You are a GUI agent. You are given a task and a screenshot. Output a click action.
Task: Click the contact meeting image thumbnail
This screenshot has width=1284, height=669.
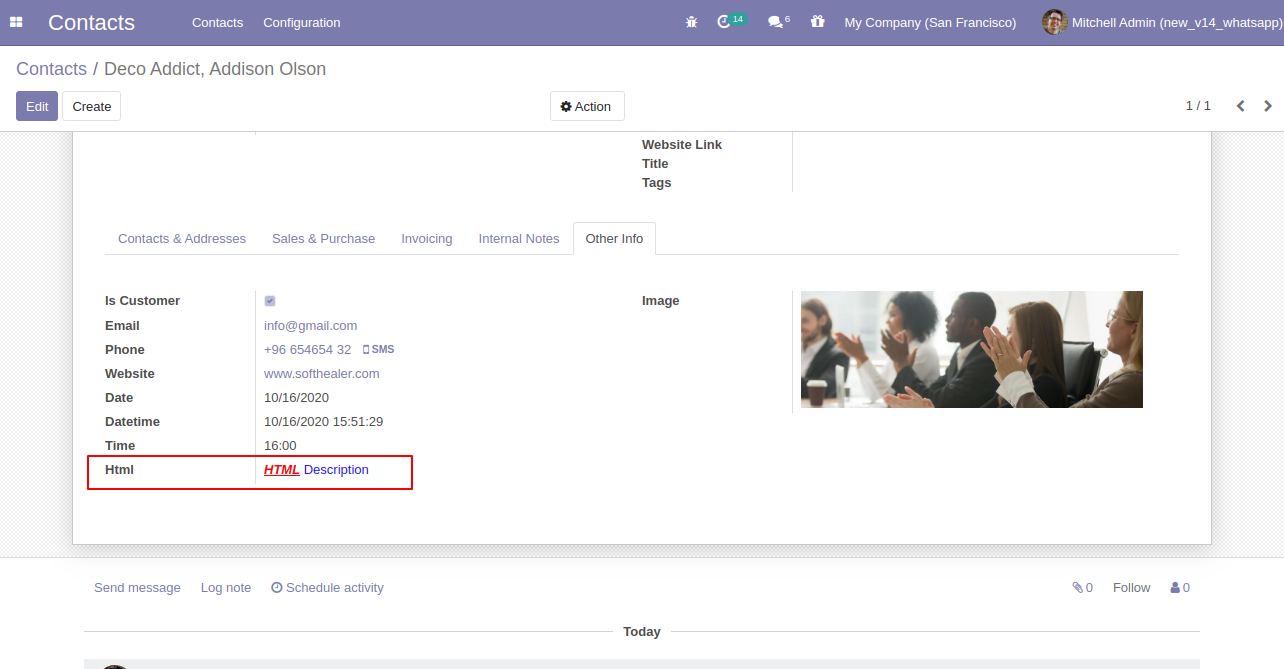click(x=971, y=349)
